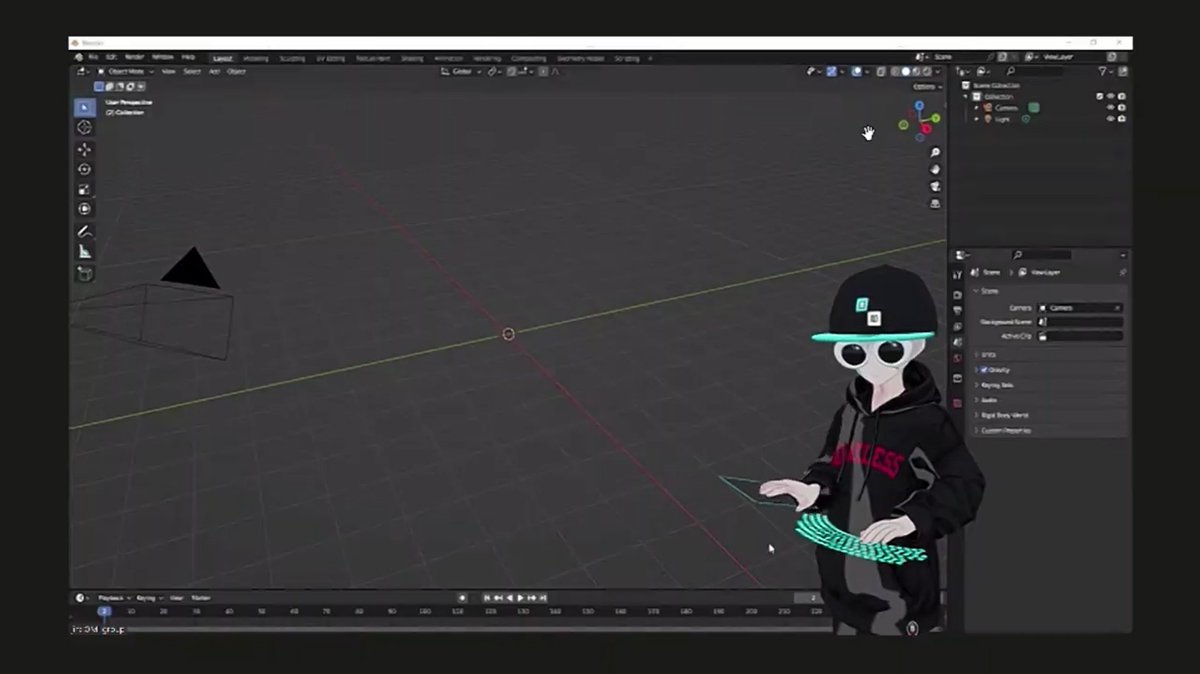Click the Background Scene field

pos(1079,322)
